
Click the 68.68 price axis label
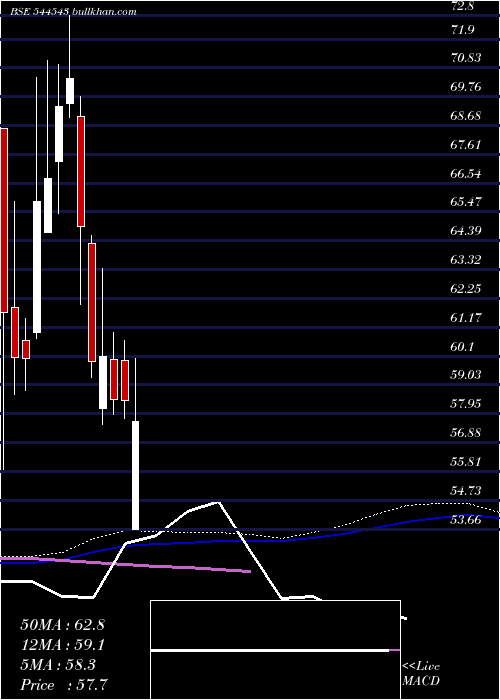point(466,116)
